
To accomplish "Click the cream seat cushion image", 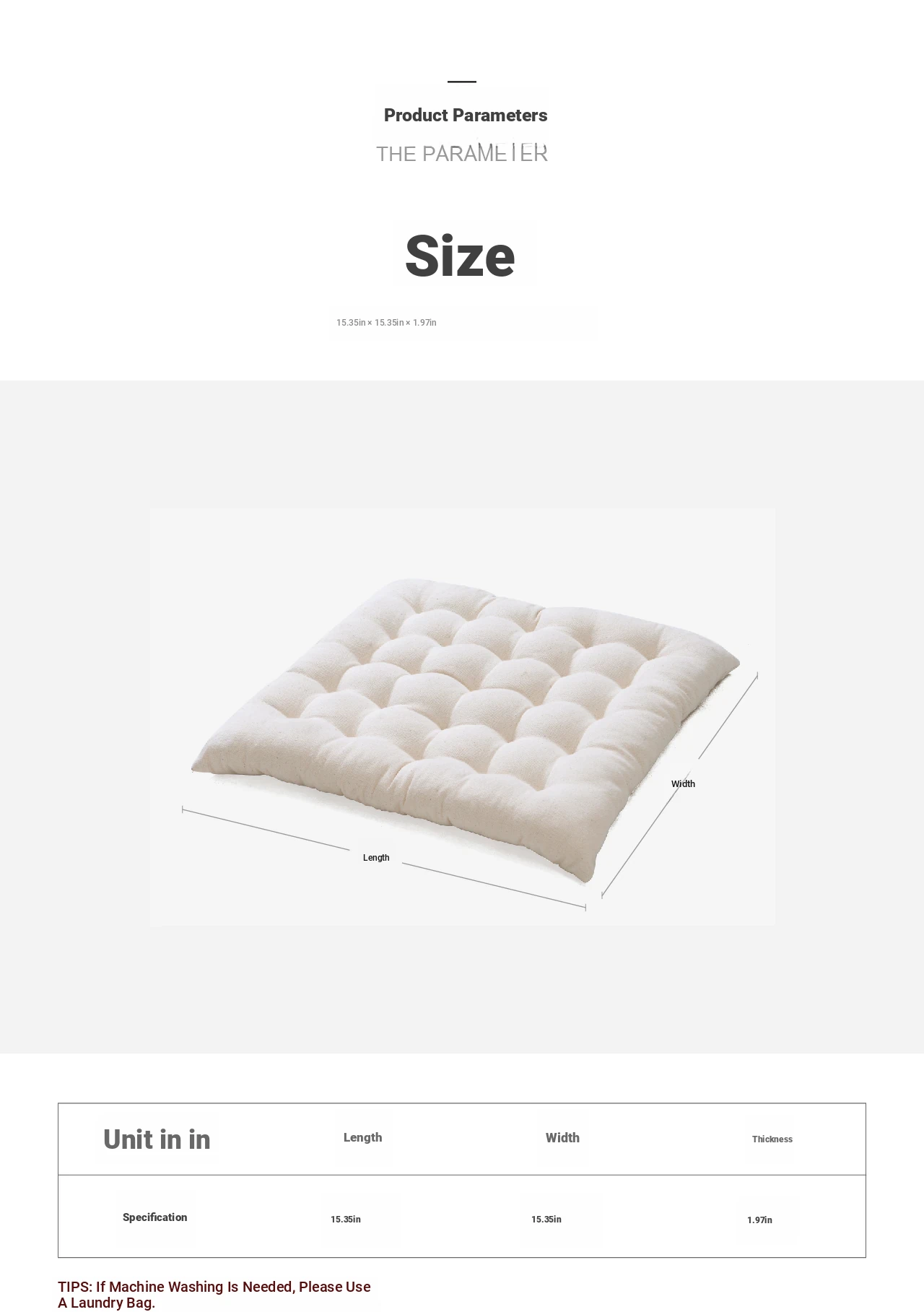I will [x=466, y=729].
